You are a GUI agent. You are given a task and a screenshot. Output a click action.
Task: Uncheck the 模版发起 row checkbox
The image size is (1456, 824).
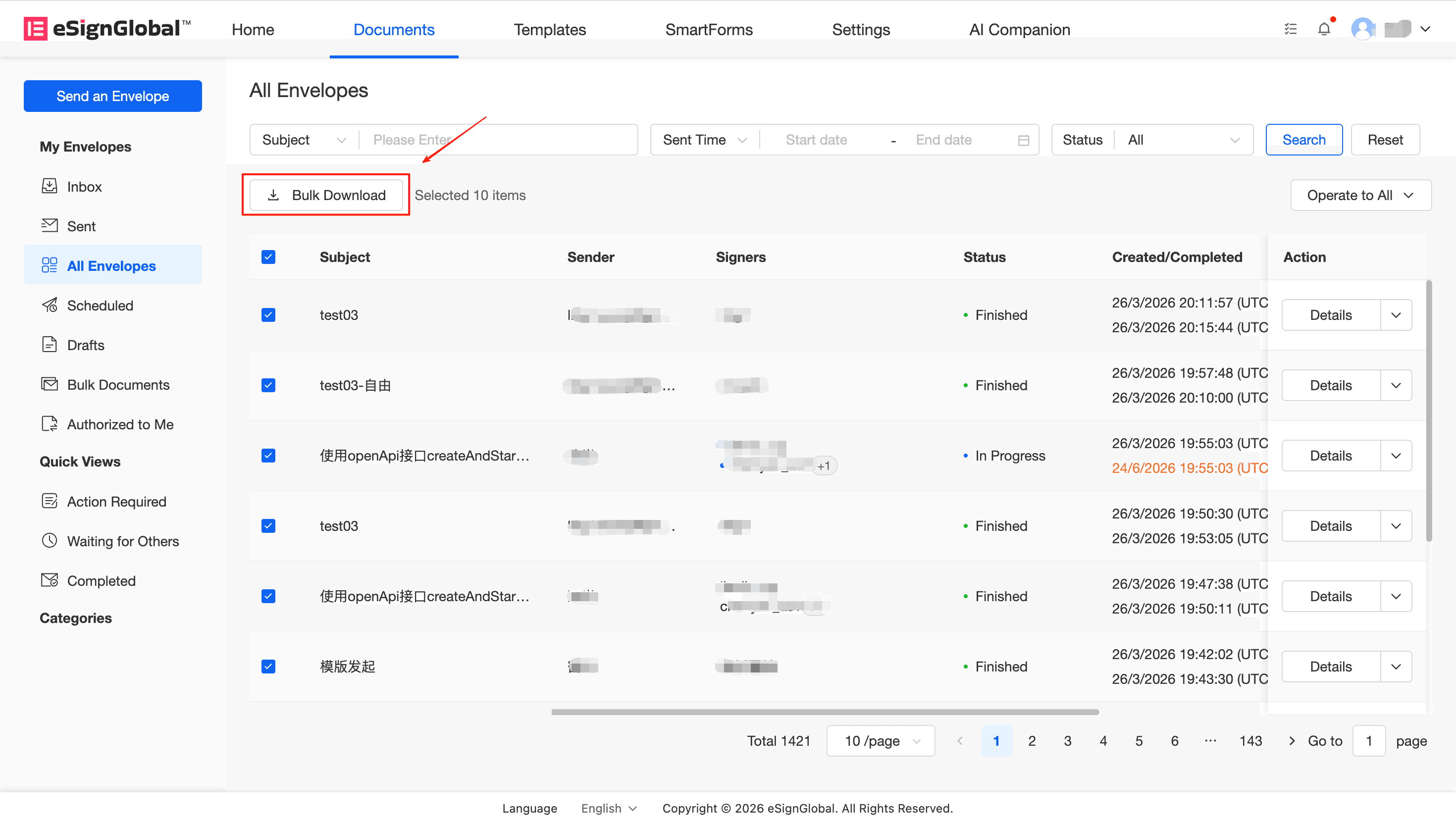[268, 666]
